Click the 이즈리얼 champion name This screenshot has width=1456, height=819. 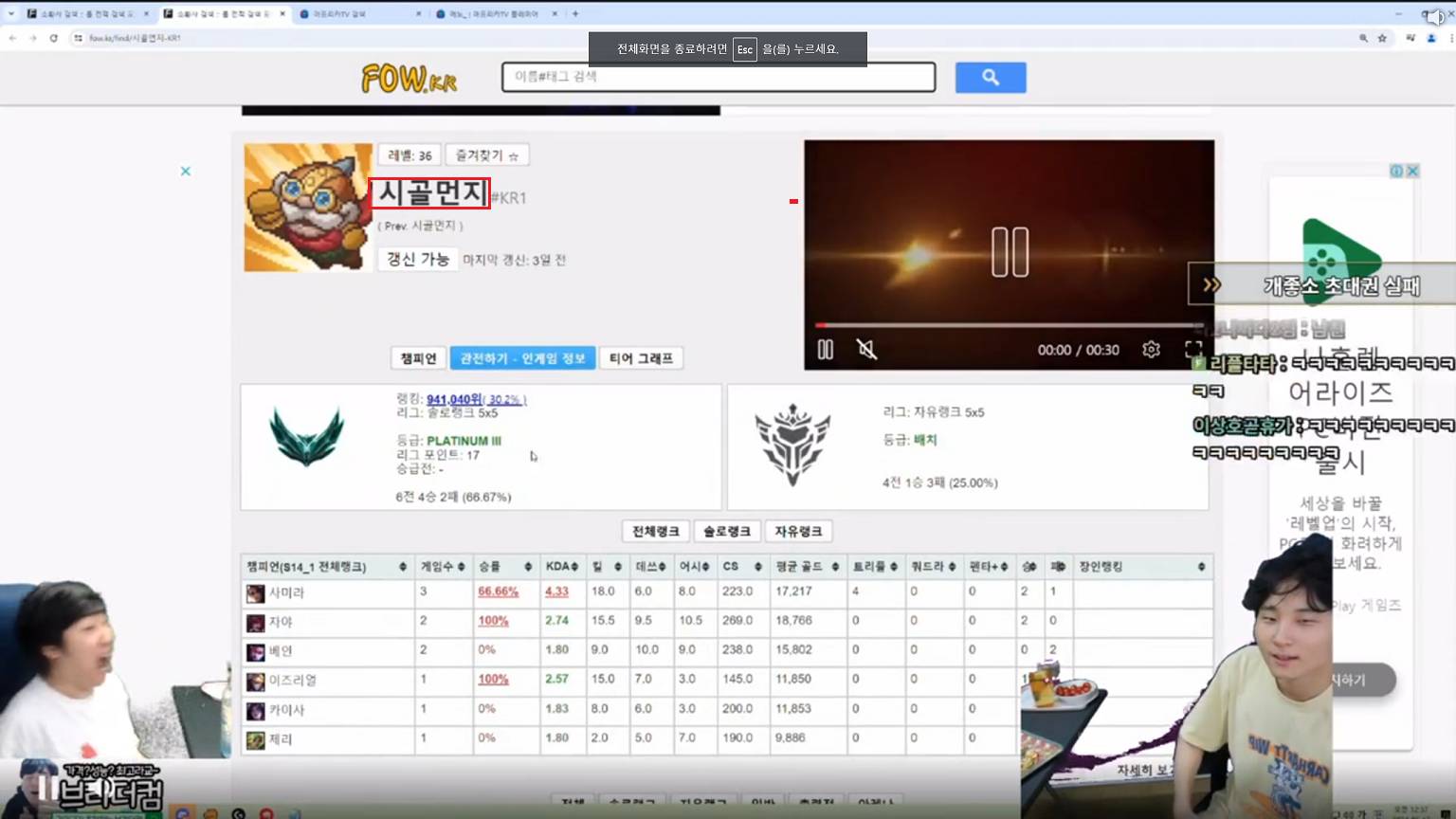click(x=293, y=682)
